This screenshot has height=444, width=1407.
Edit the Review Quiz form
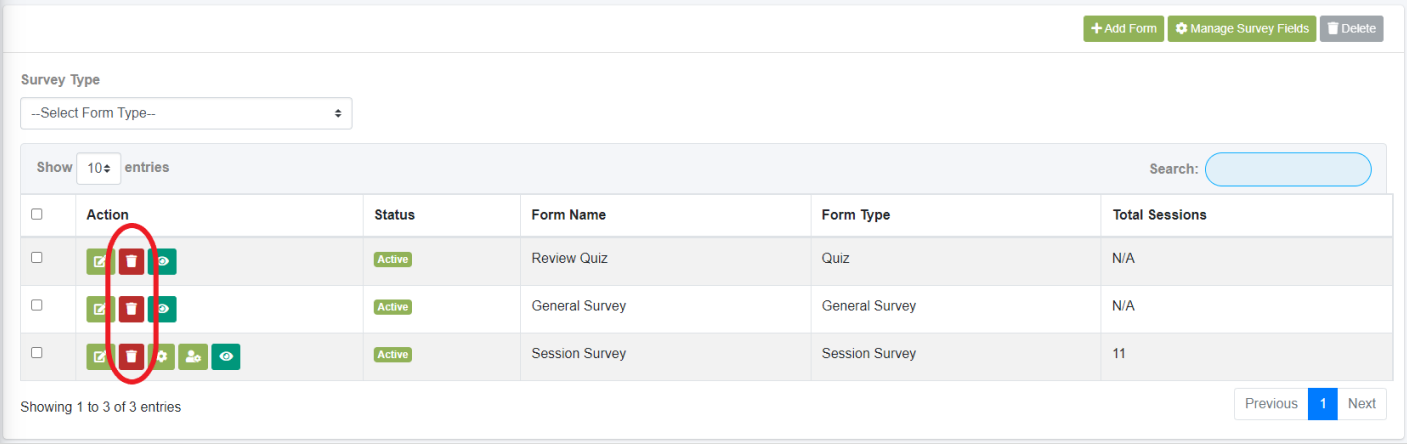100,262
